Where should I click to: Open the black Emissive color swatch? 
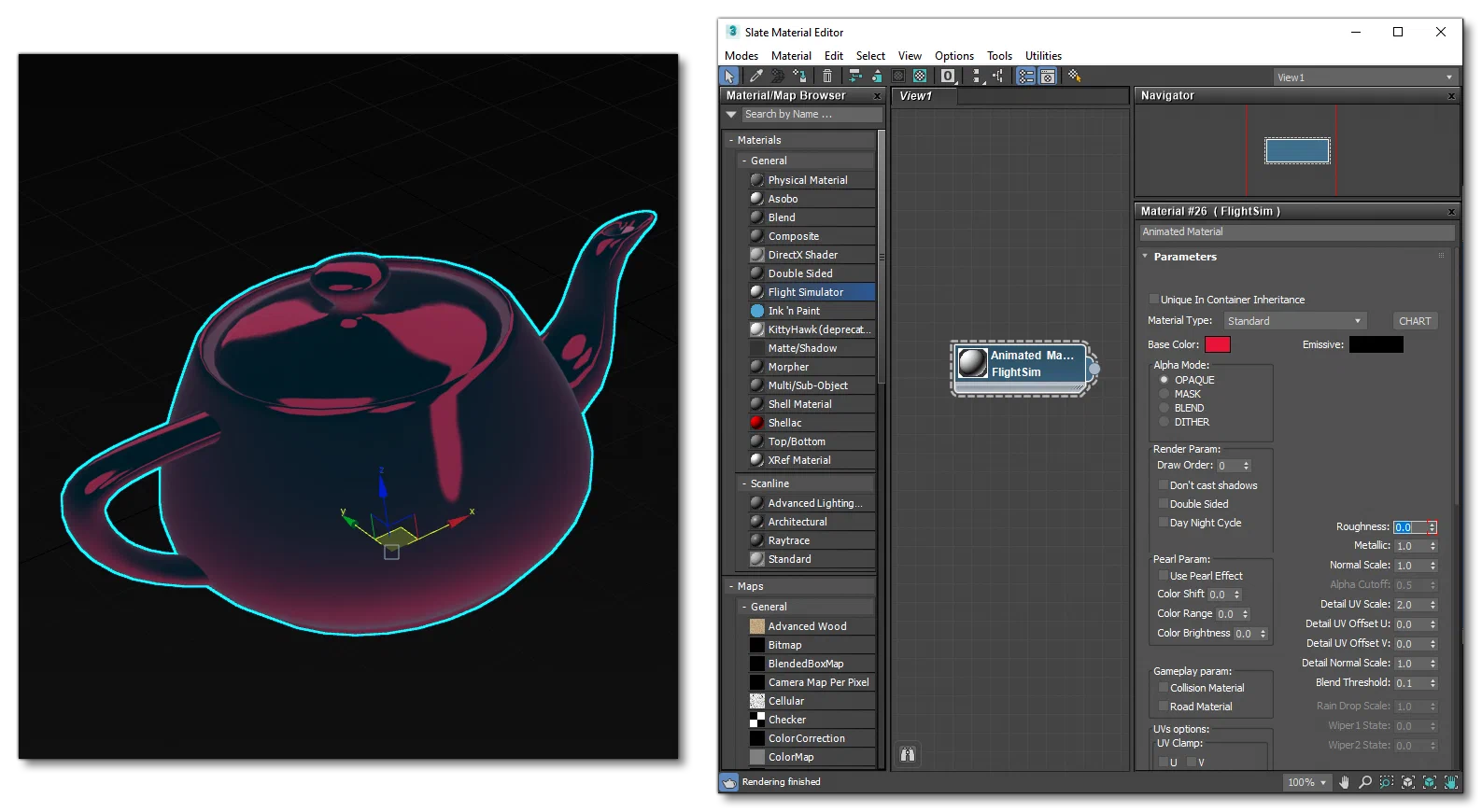[x=1376, y=344]
